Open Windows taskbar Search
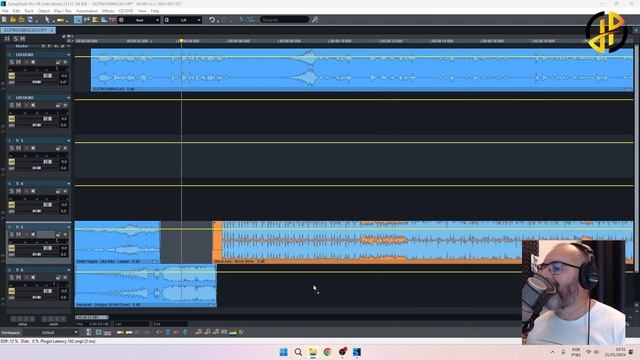Viewport: 640px width, 360px height. [298, 352]
